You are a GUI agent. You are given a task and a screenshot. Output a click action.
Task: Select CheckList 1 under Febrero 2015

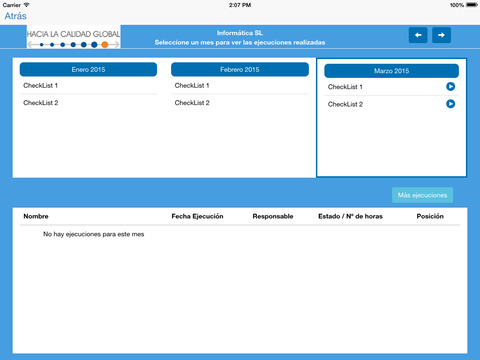pyautogui.click(x=240, y=86)
